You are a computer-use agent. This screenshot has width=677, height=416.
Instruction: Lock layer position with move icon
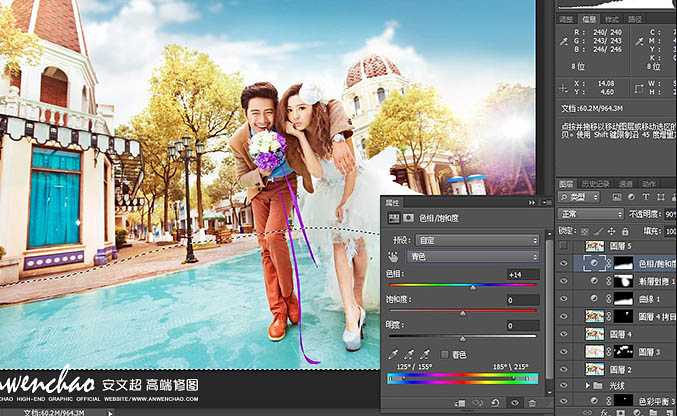[611, 232]
